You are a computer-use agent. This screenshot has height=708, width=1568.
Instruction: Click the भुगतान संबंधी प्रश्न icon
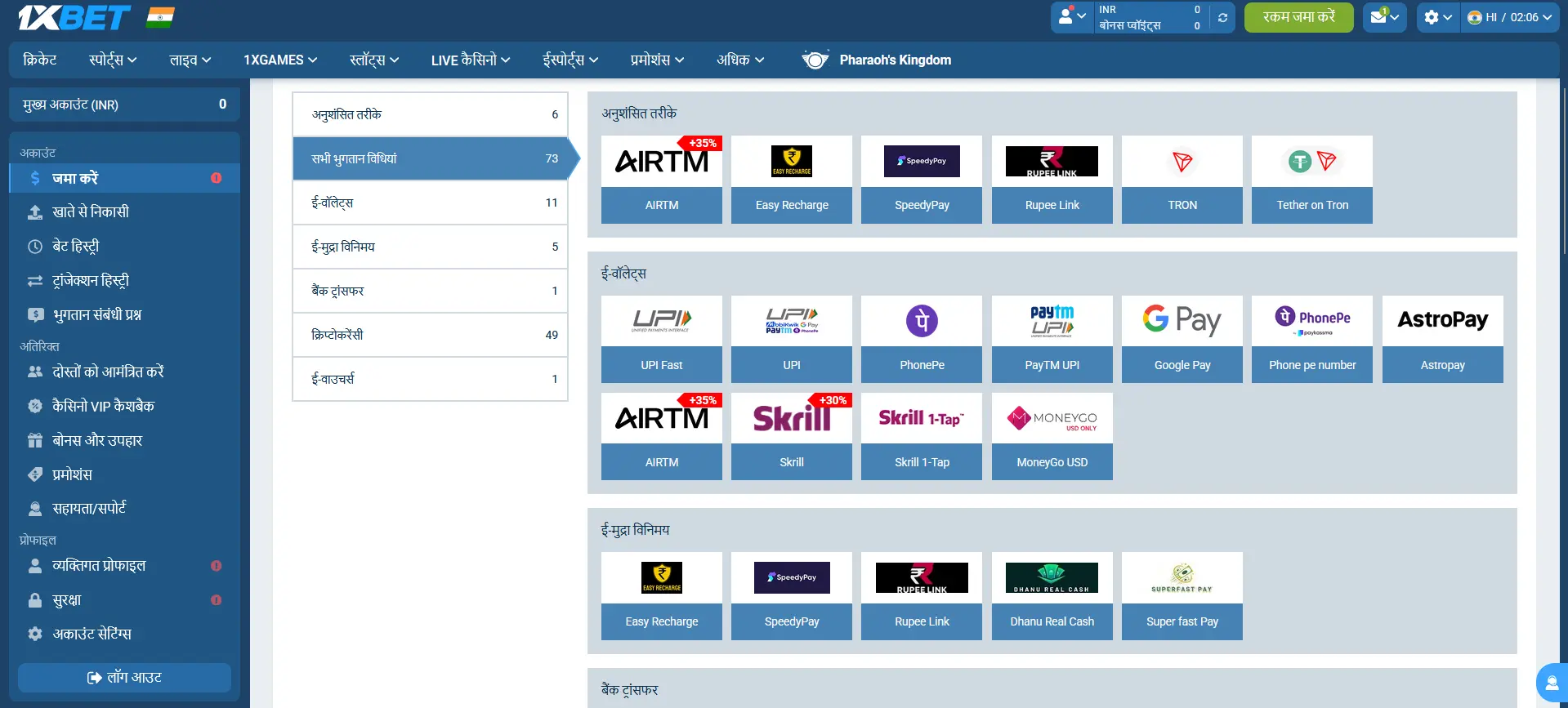(35, 314)
